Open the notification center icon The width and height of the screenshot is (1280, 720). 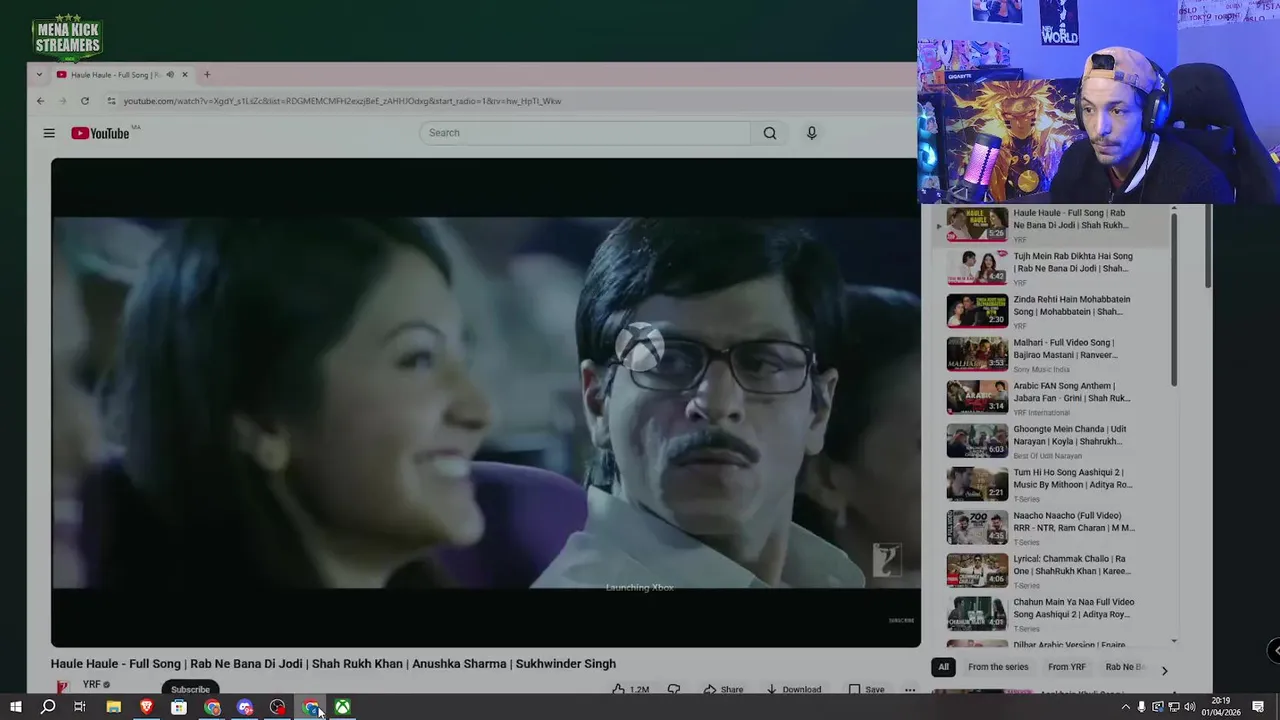pyautogui.click(x=1258, y=707)
